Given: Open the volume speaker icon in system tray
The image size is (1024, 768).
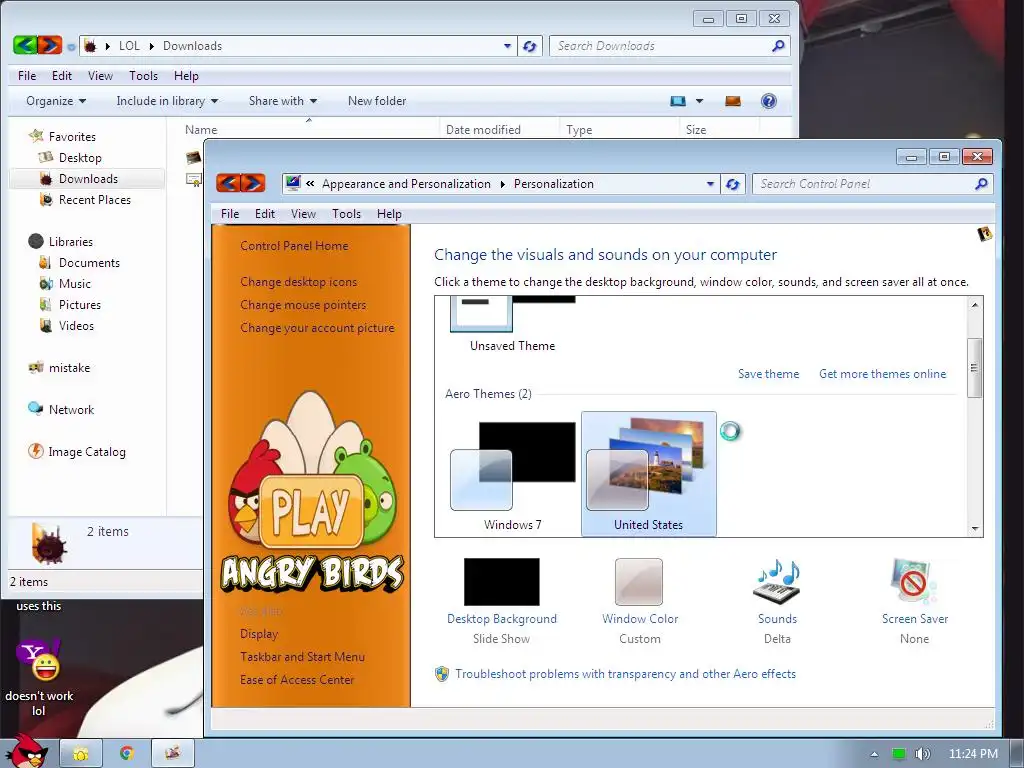Looking at the screenshot, I should coord(922,754).
